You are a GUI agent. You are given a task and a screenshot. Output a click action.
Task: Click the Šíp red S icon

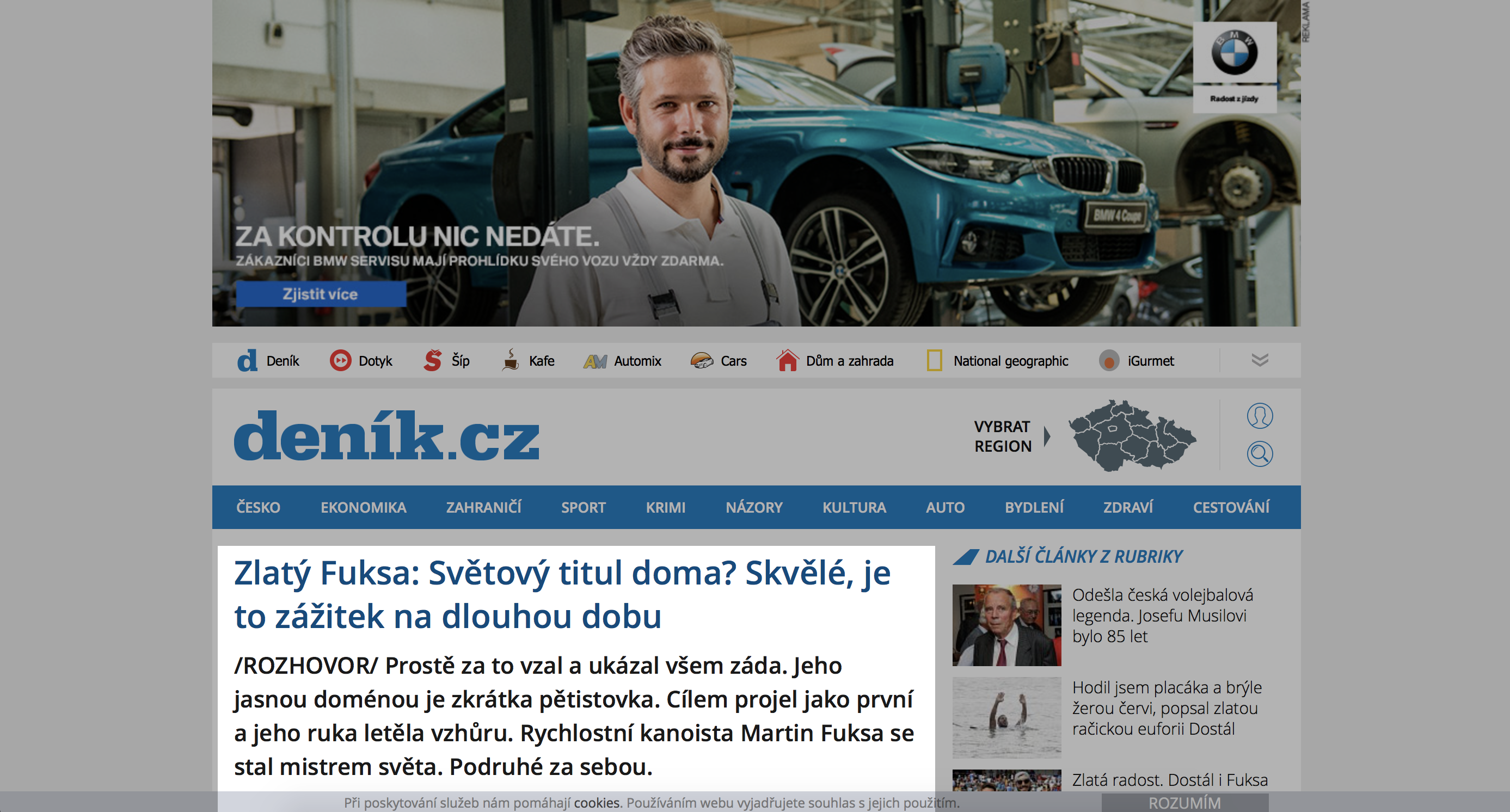[433, 361]
